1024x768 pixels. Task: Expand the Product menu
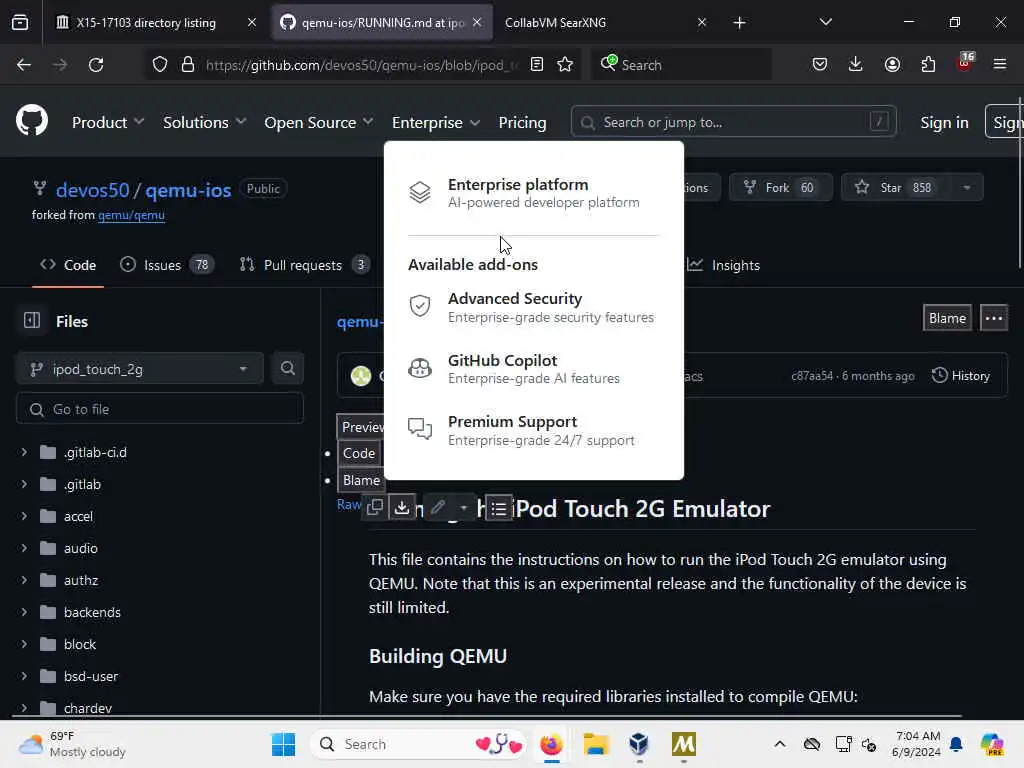[108, 122]
